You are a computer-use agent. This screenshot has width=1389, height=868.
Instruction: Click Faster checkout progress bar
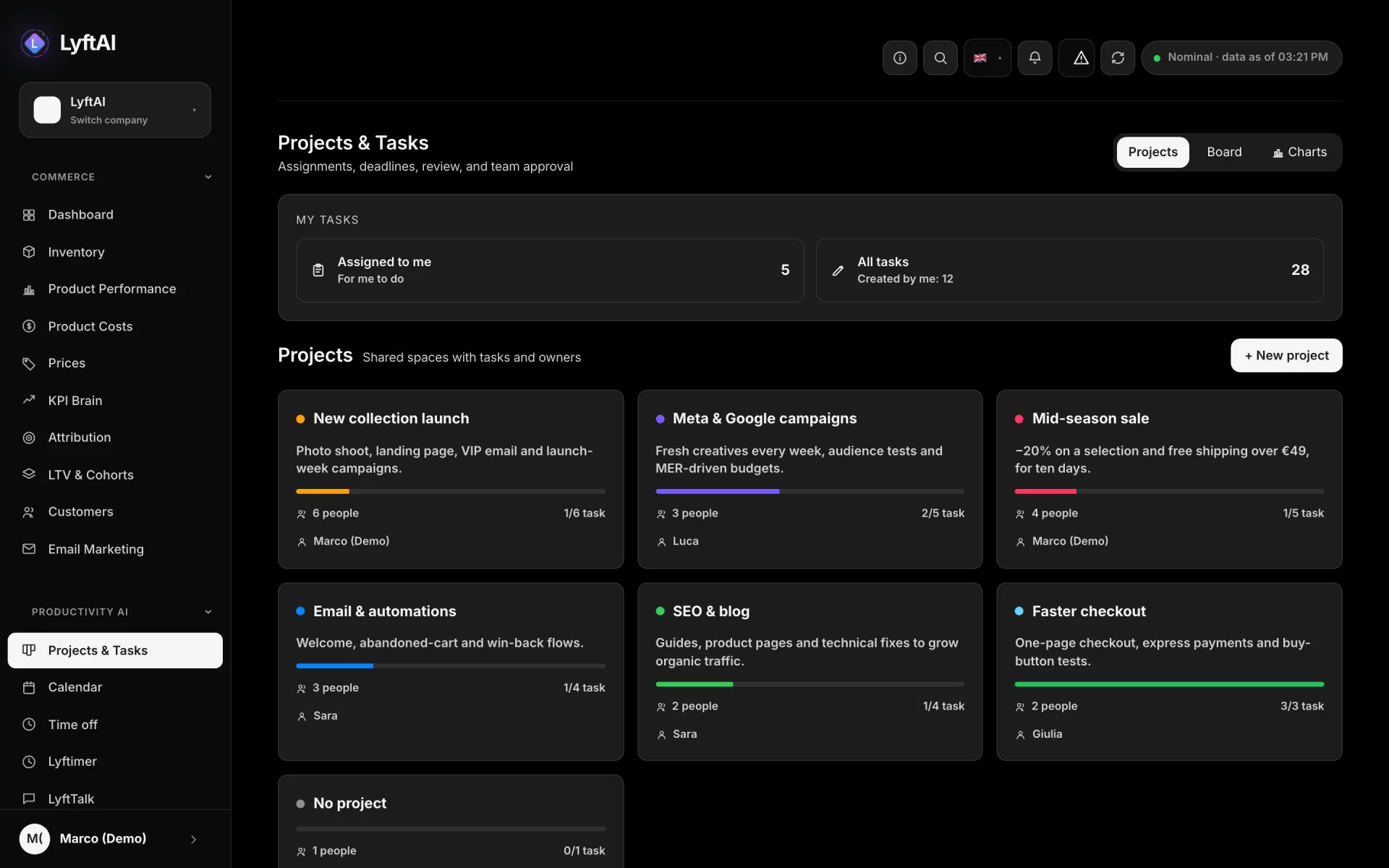click(1169, 684)
